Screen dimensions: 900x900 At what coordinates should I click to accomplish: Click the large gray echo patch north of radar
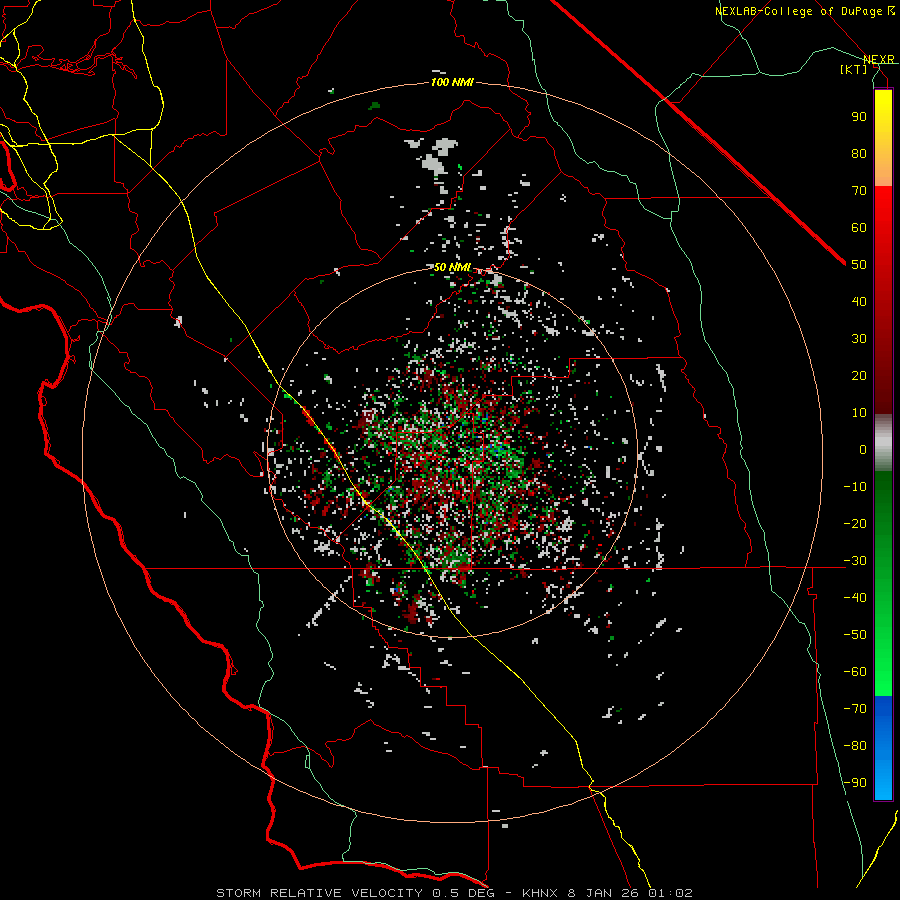tap(438, 156)
